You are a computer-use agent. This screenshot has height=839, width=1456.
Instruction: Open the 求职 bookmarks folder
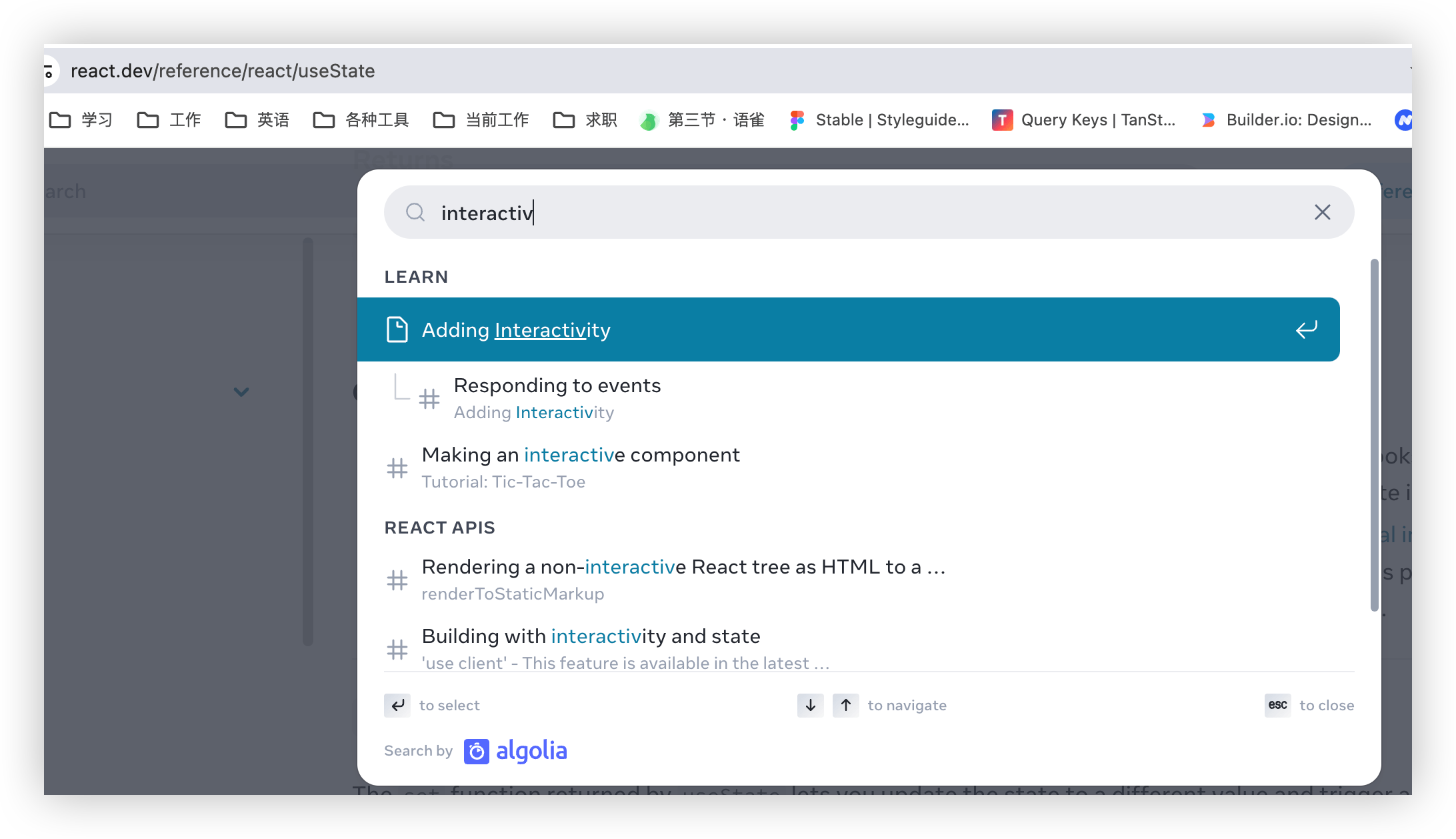tap(584, 119)
